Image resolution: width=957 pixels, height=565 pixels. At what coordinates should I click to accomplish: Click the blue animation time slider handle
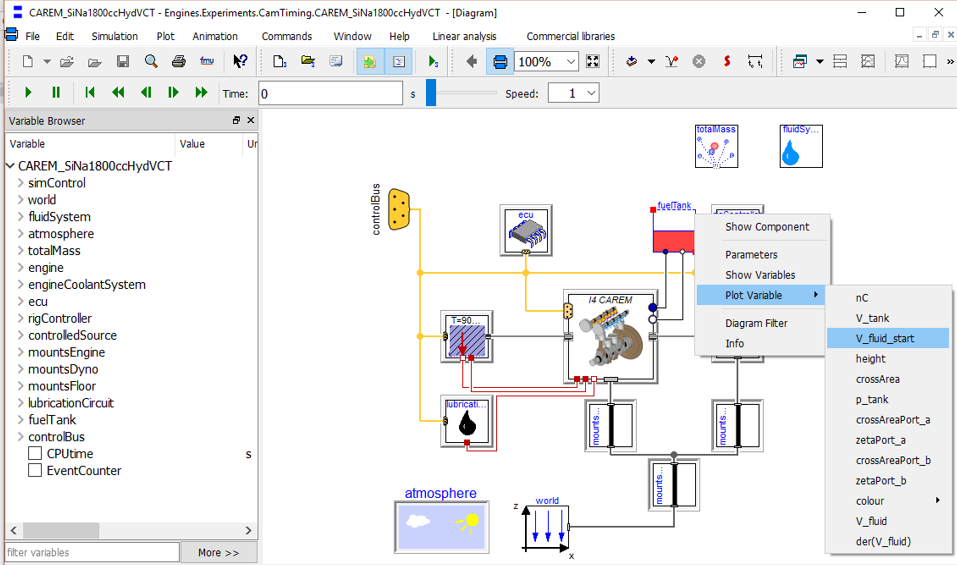coord(431,93)
